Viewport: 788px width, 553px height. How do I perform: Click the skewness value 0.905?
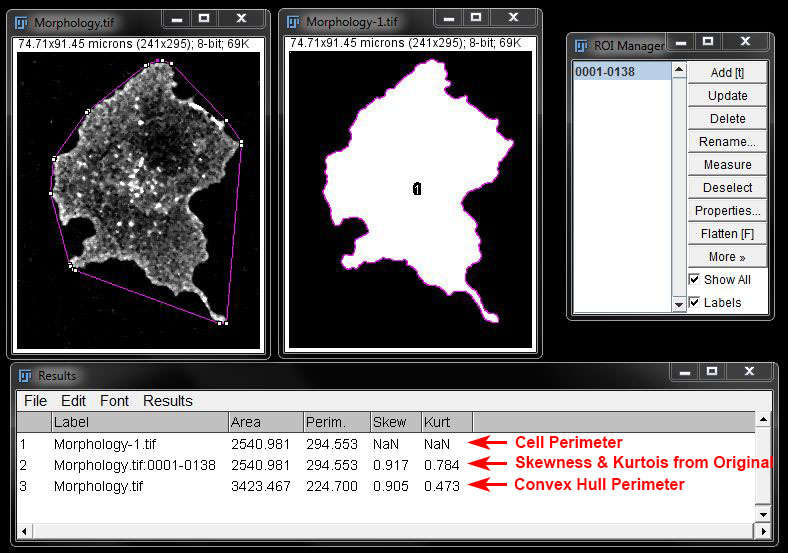[x=390, y=487]
